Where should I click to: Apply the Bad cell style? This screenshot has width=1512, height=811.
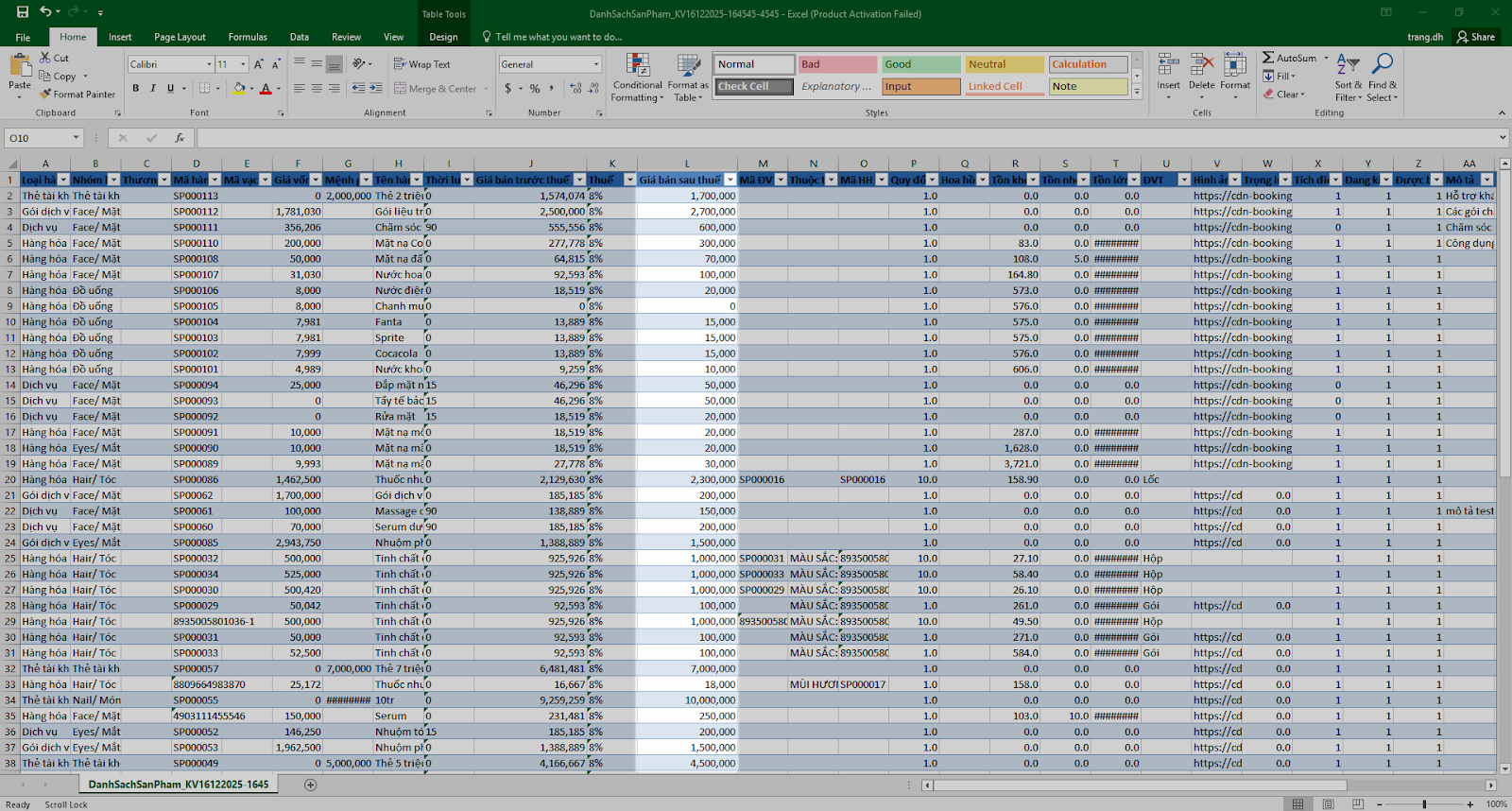tap(837, 64)
